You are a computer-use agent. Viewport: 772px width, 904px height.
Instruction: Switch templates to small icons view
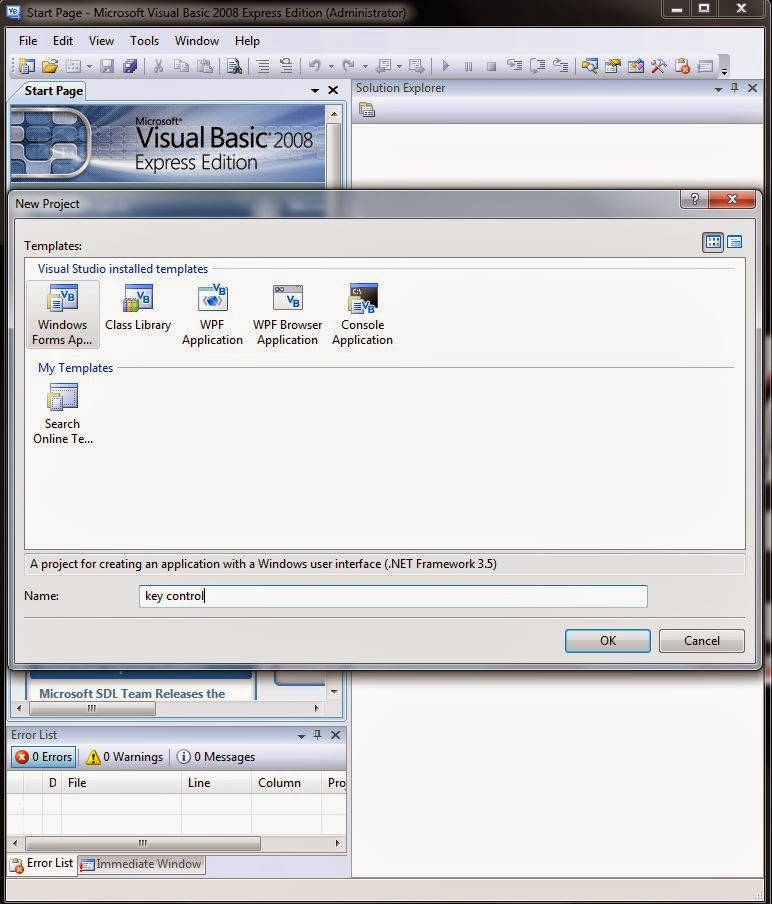point(735,242)
